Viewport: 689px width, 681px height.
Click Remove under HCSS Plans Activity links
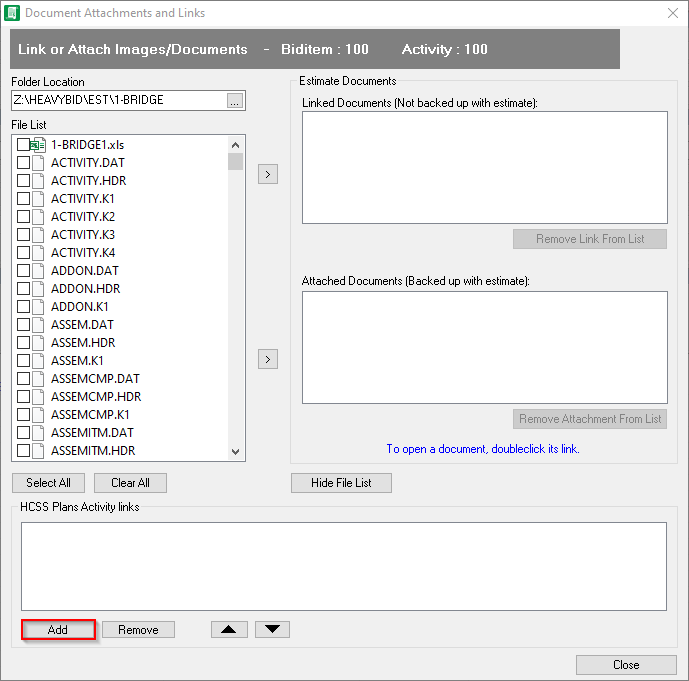click(x=138, y=630)
